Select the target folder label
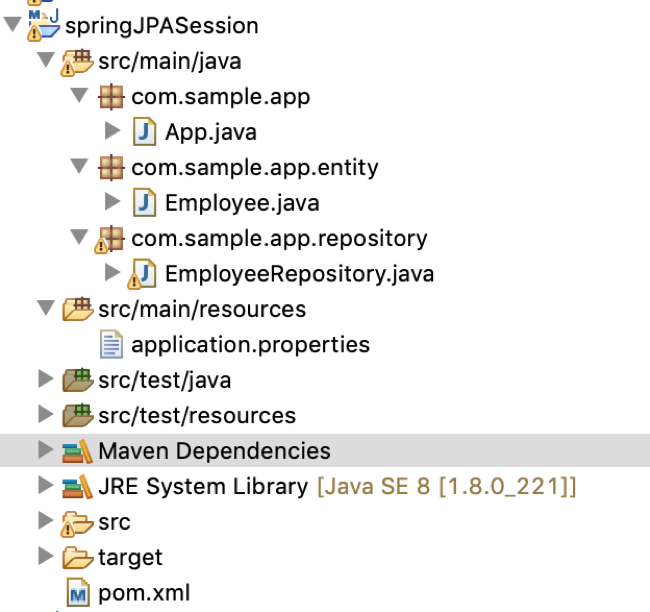The height and width of the screenshot is (612, 650). [x=131, y=558]
